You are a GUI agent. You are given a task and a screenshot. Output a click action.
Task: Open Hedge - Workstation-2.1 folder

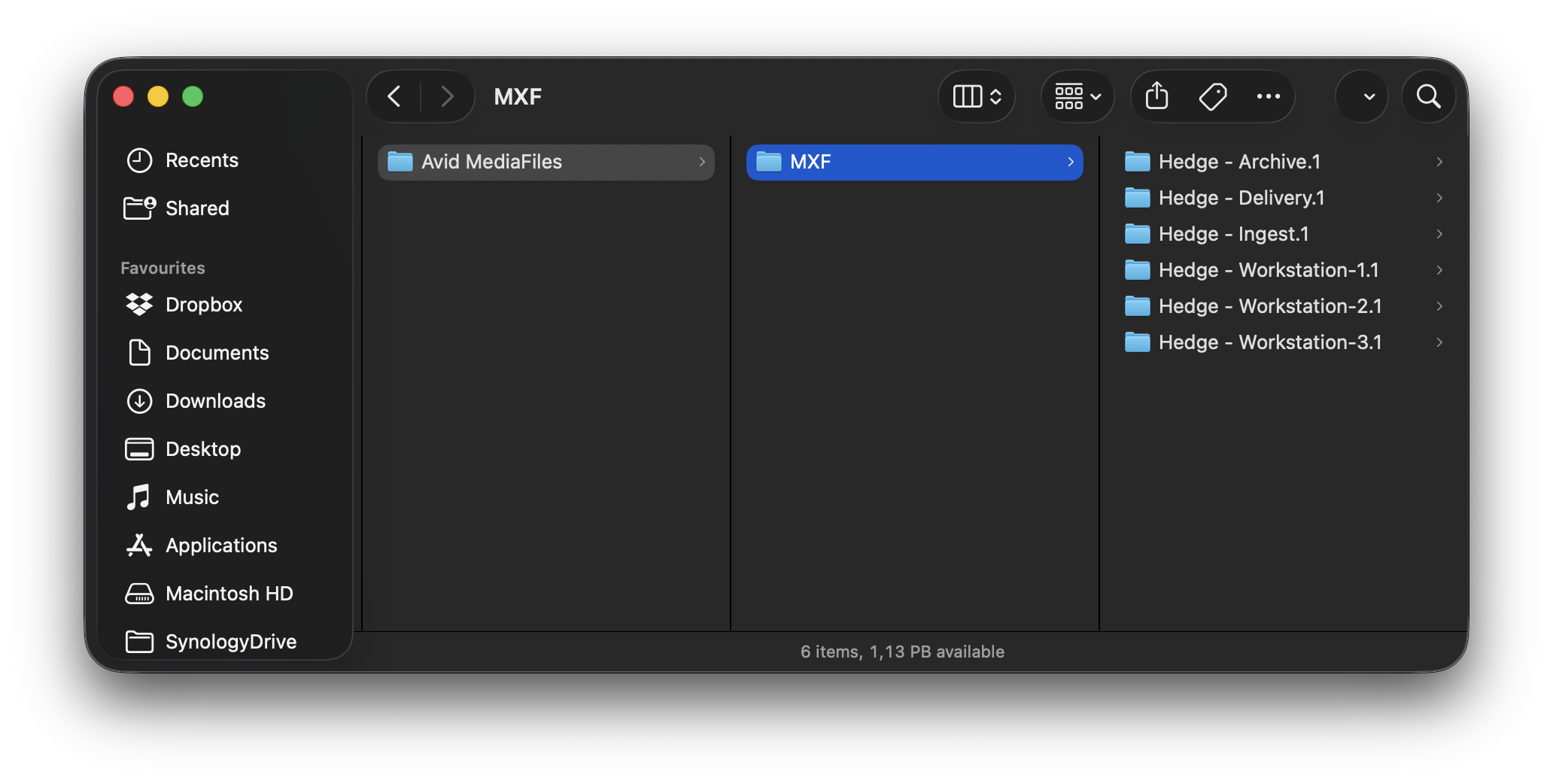1269,306
